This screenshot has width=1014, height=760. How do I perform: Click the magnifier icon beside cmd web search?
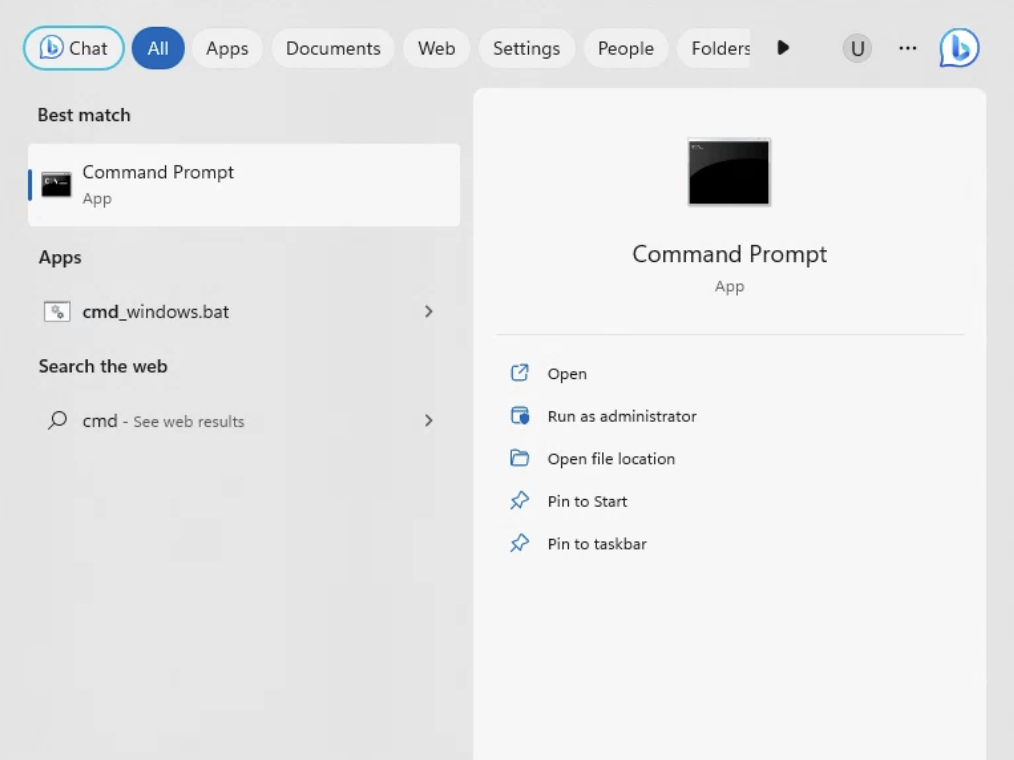(58, 421)
